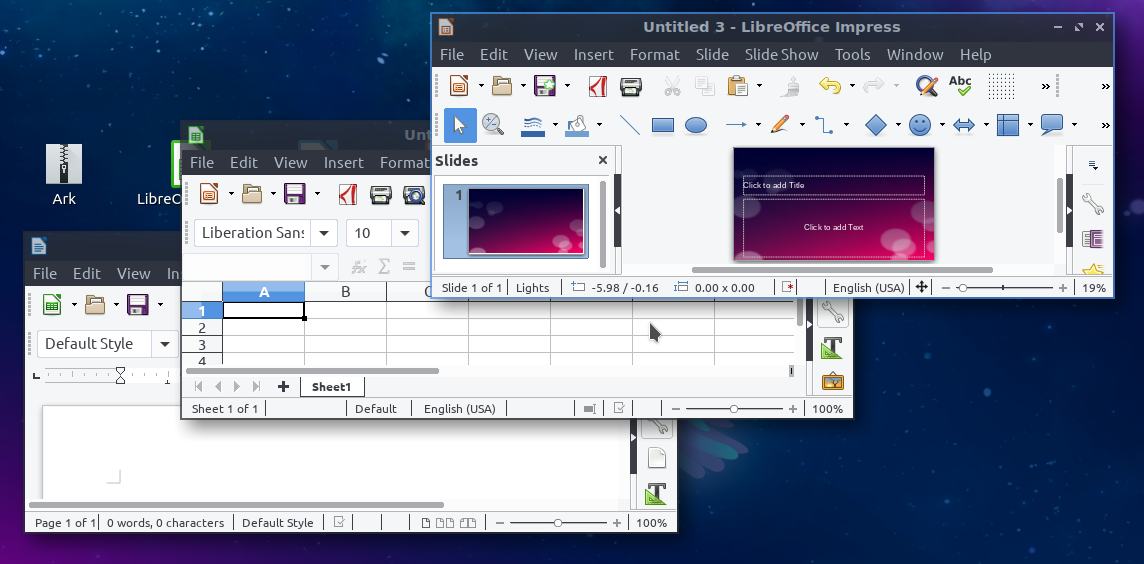
Task: Select the smiley Symbol Shapes tool
Action: [920, 125]
